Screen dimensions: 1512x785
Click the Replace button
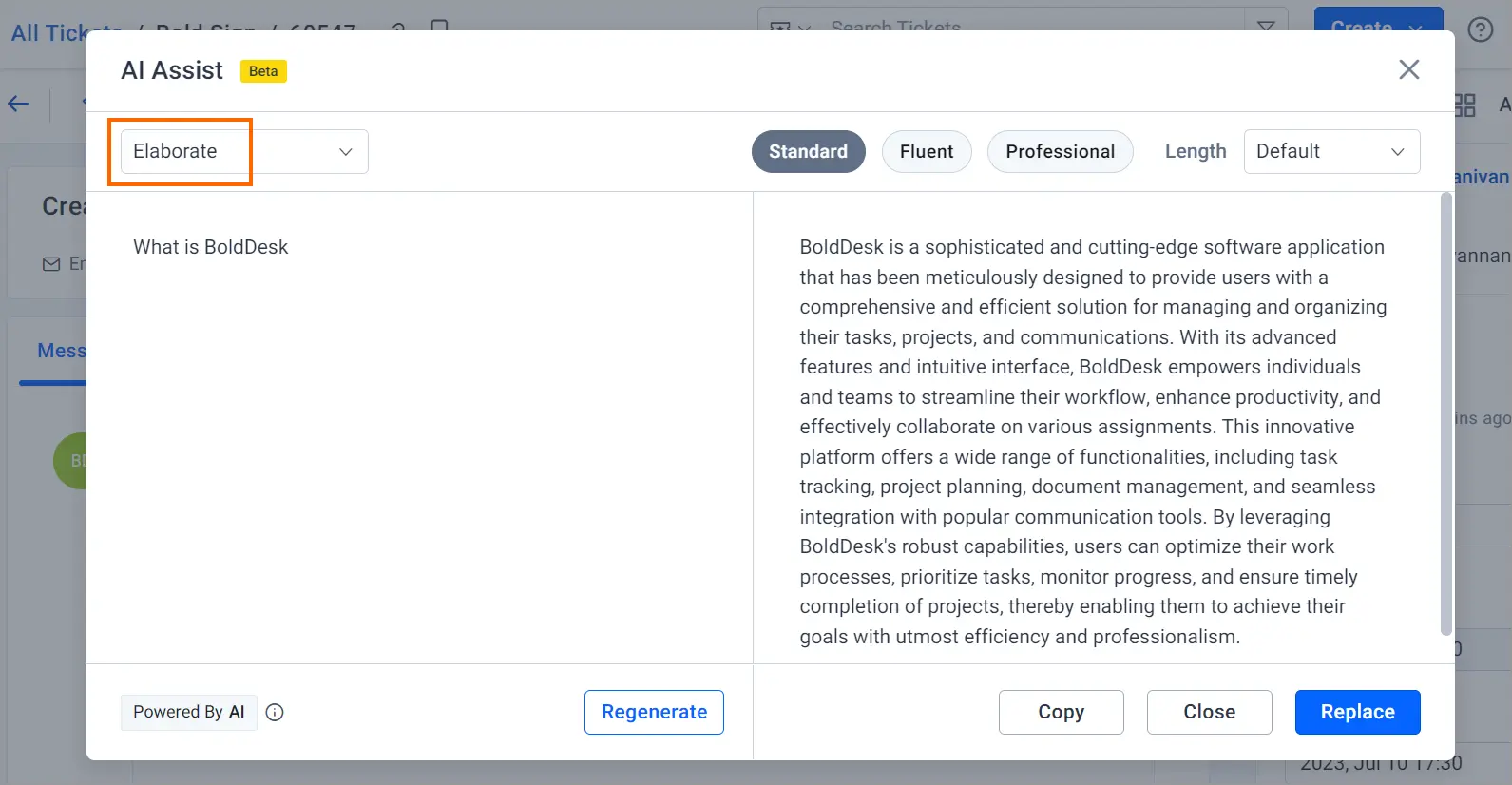point(1357,712)
